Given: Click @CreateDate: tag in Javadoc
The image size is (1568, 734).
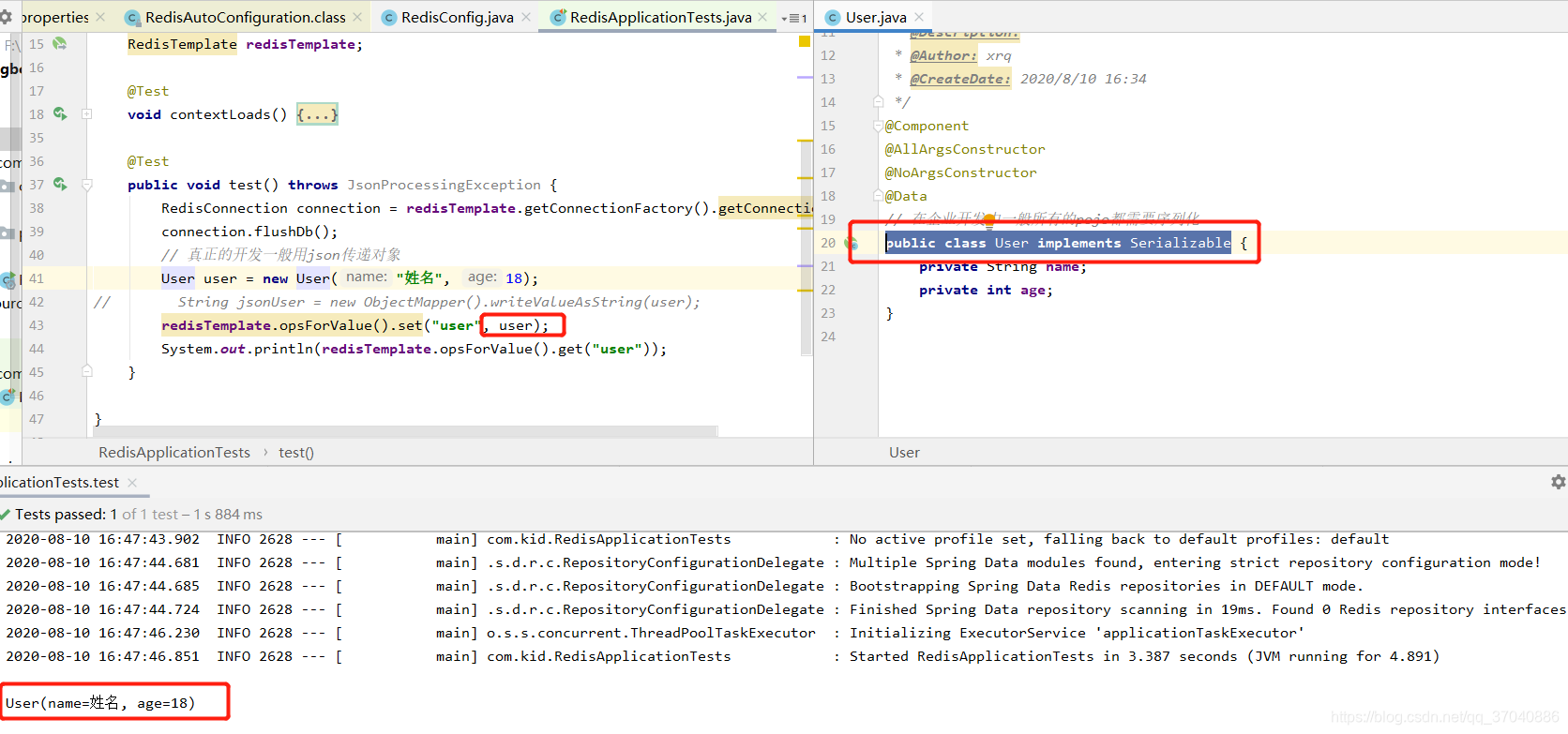Looking at the screenshot, I should click(960, 79).
